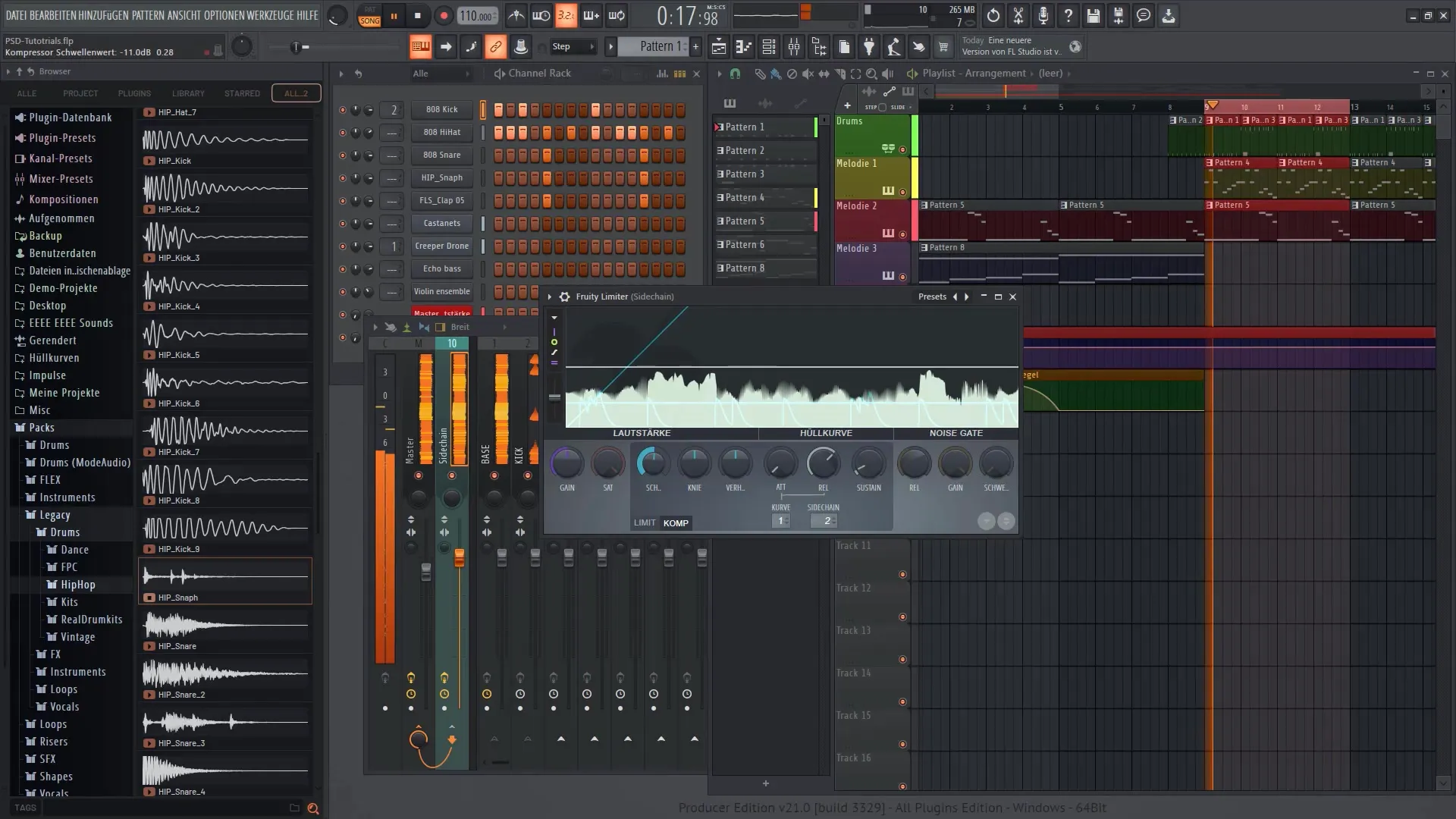Switch to the PLUGINS browser tab

(134, 93)
